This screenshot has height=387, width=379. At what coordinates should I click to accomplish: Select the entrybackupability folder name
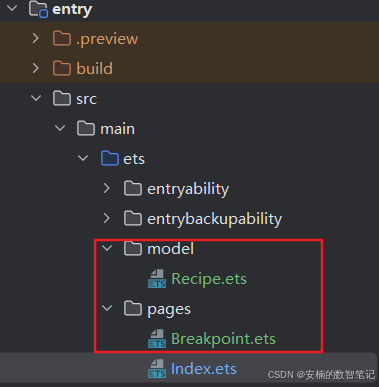click(x=215, y=219)
